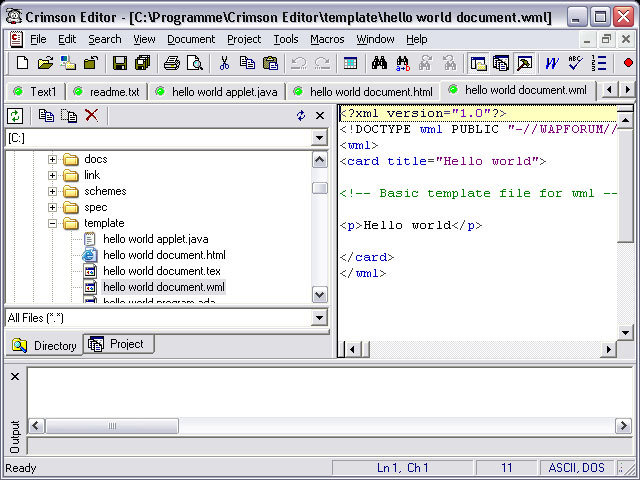Click tab scroll left arrow button
The image size is (640, 480).
click(610, 89)
